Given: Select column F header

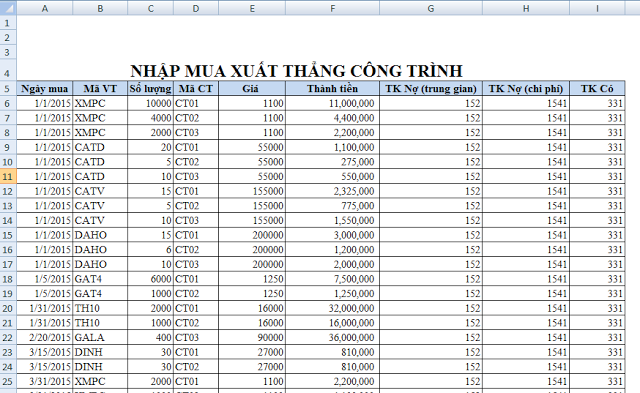Looking at the screenshot, I should [x=332, y=8].
